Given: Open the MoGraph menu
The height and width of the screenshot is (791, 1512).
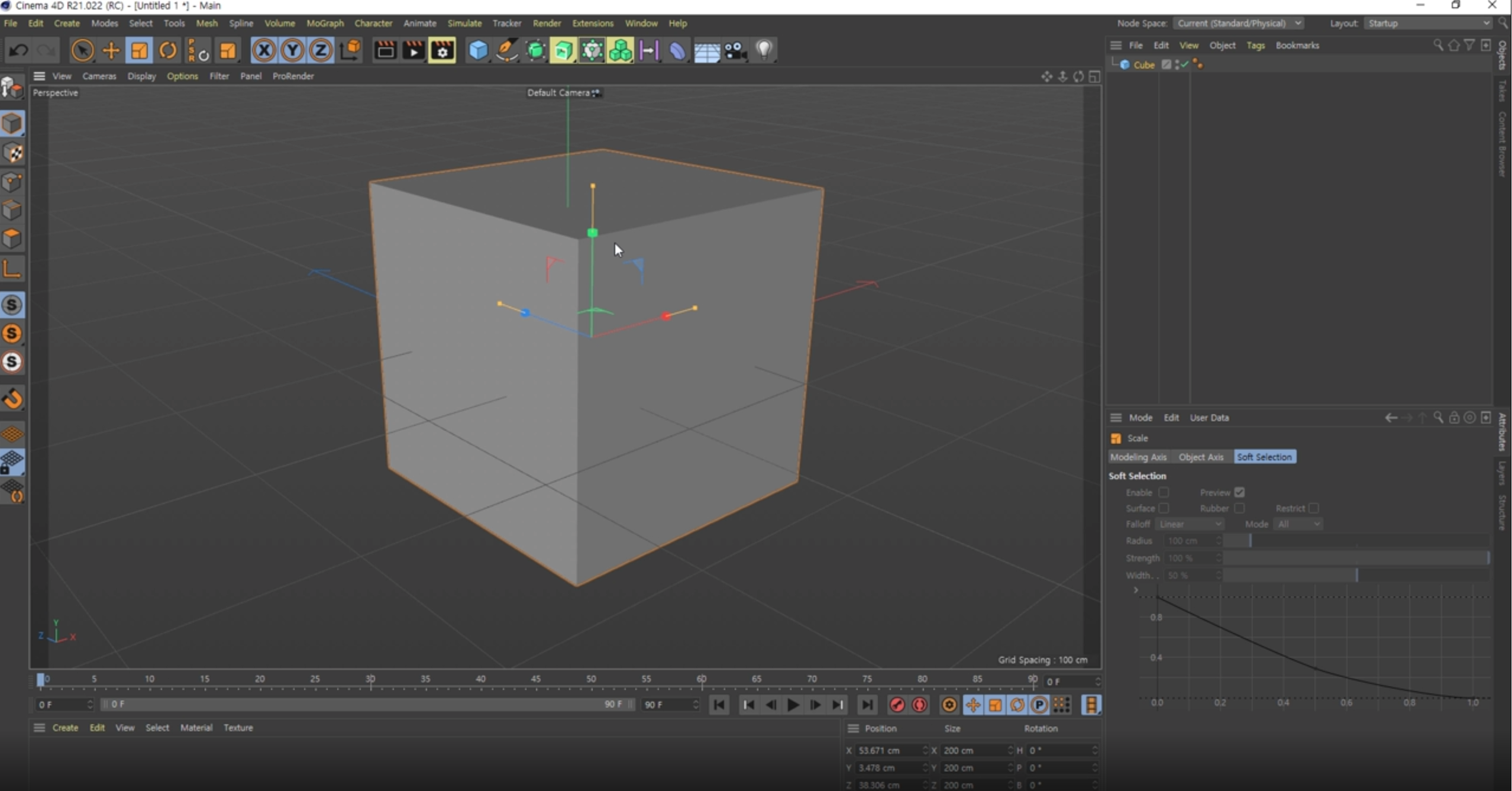Looking at the screenshot, I should pyautogui.click(x=325, y=23).
